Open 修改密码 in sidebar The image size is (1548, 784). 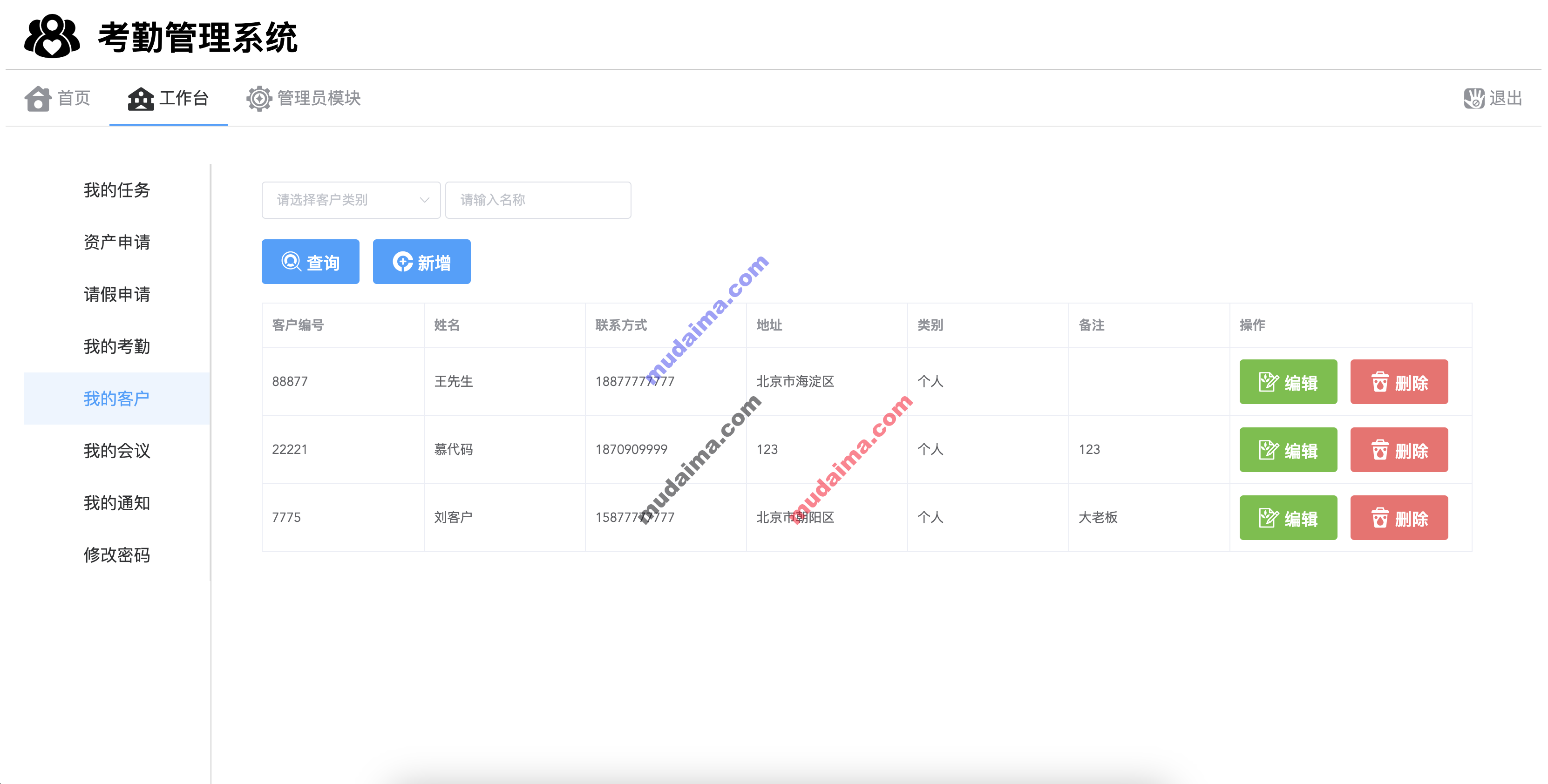coord(116,555)
